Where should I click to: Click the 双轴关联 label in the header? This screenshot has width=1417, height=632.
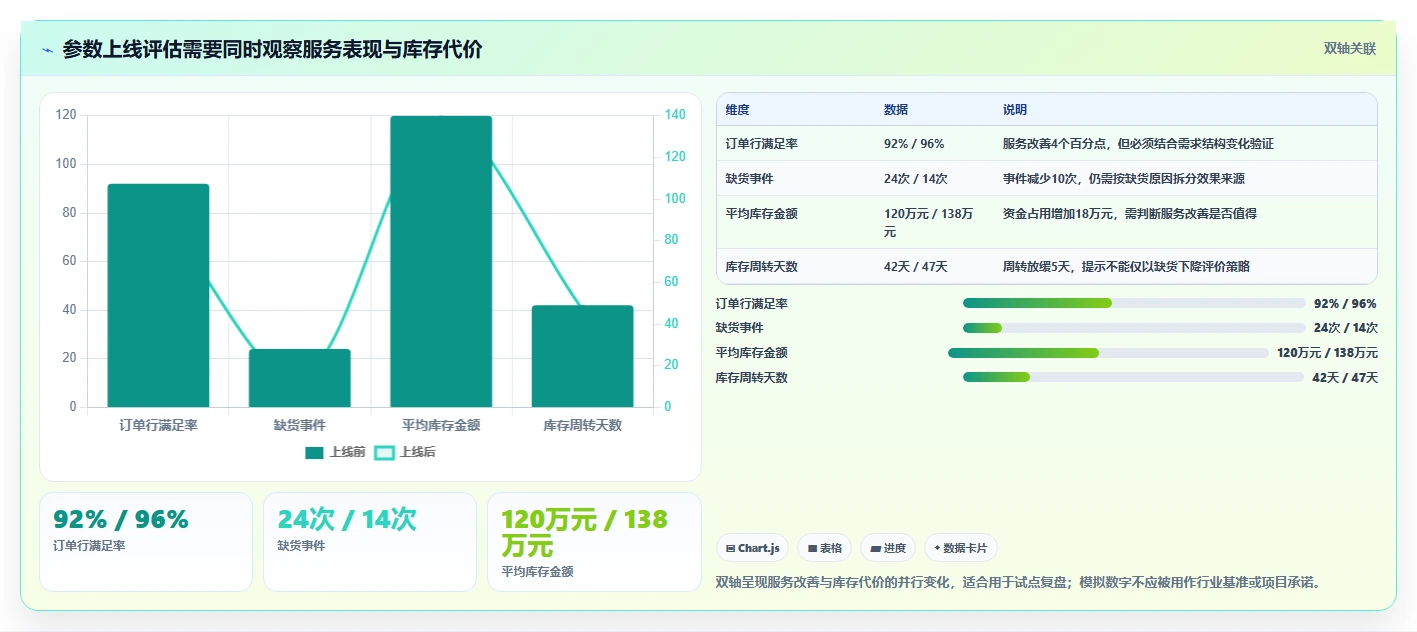1350,49
